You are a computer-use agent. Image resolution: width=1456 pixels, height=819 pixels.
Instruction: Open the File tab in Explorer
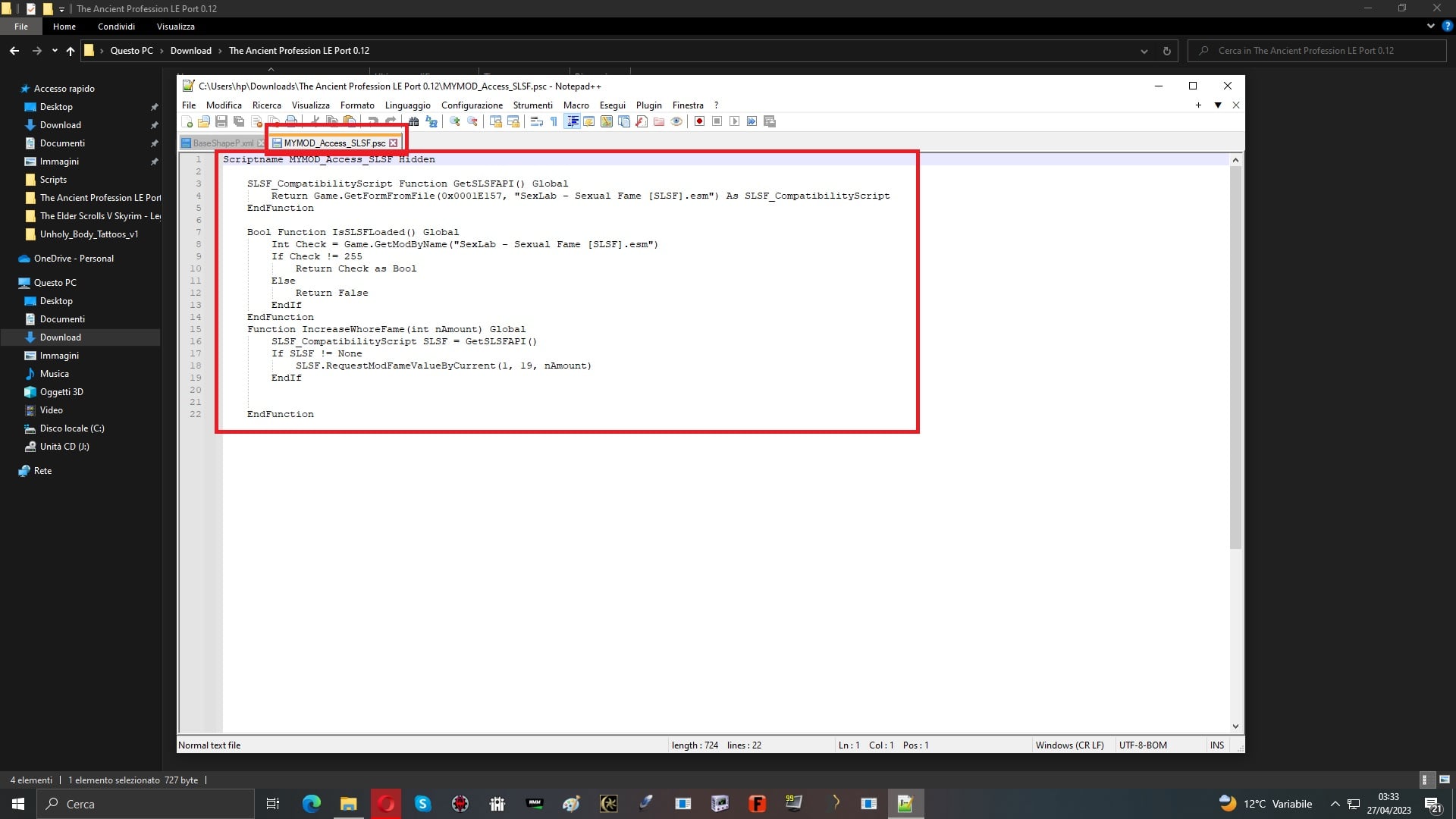21,27
